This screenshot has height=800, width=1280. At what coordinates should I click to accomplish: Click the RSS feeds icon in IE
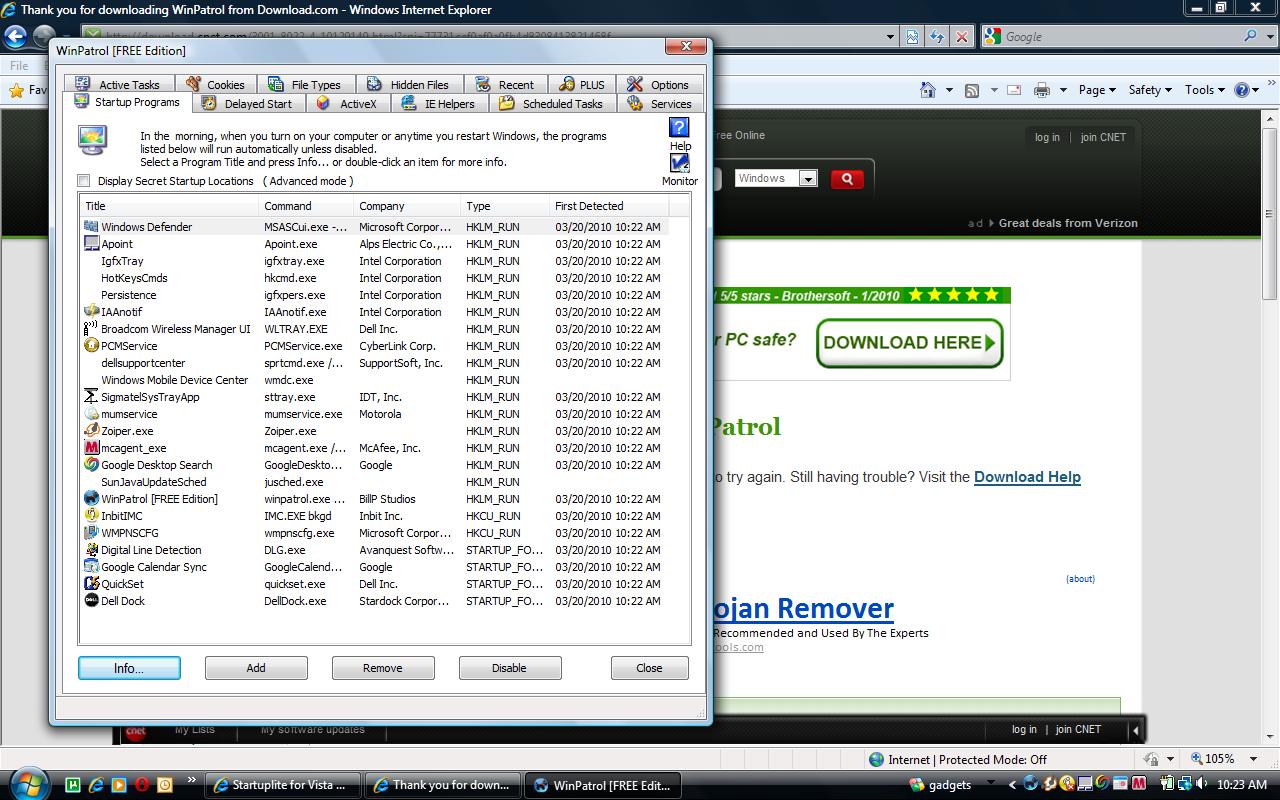[x=971, y=90]
